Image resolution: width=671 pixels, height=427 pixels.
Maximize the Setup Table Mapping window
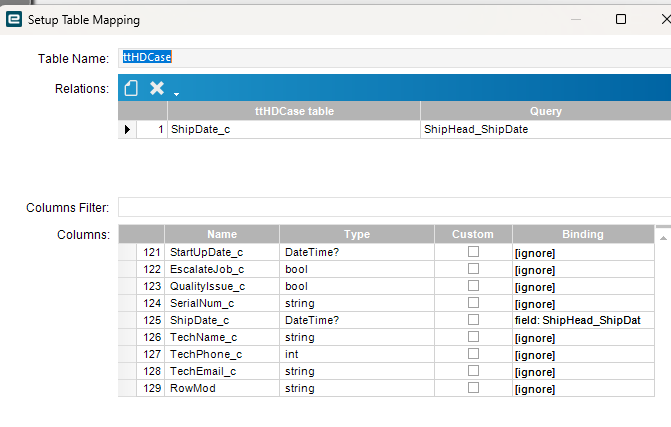pos(621,19)
